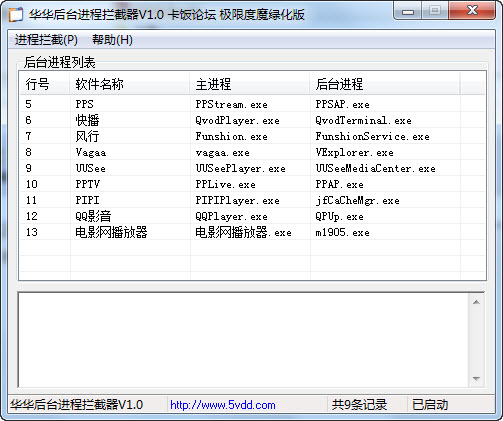Click QvodTerminal.exe background process cell

(x=363, y=120)
